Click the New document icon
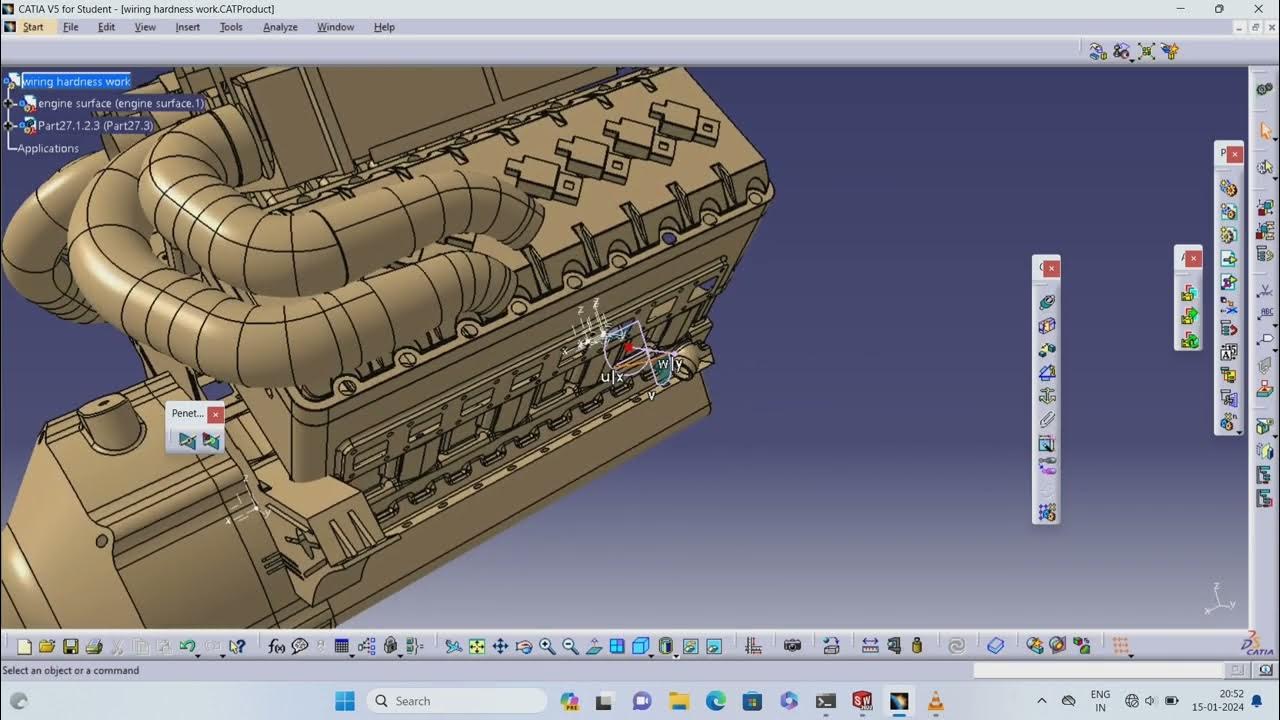 point(24,647)
